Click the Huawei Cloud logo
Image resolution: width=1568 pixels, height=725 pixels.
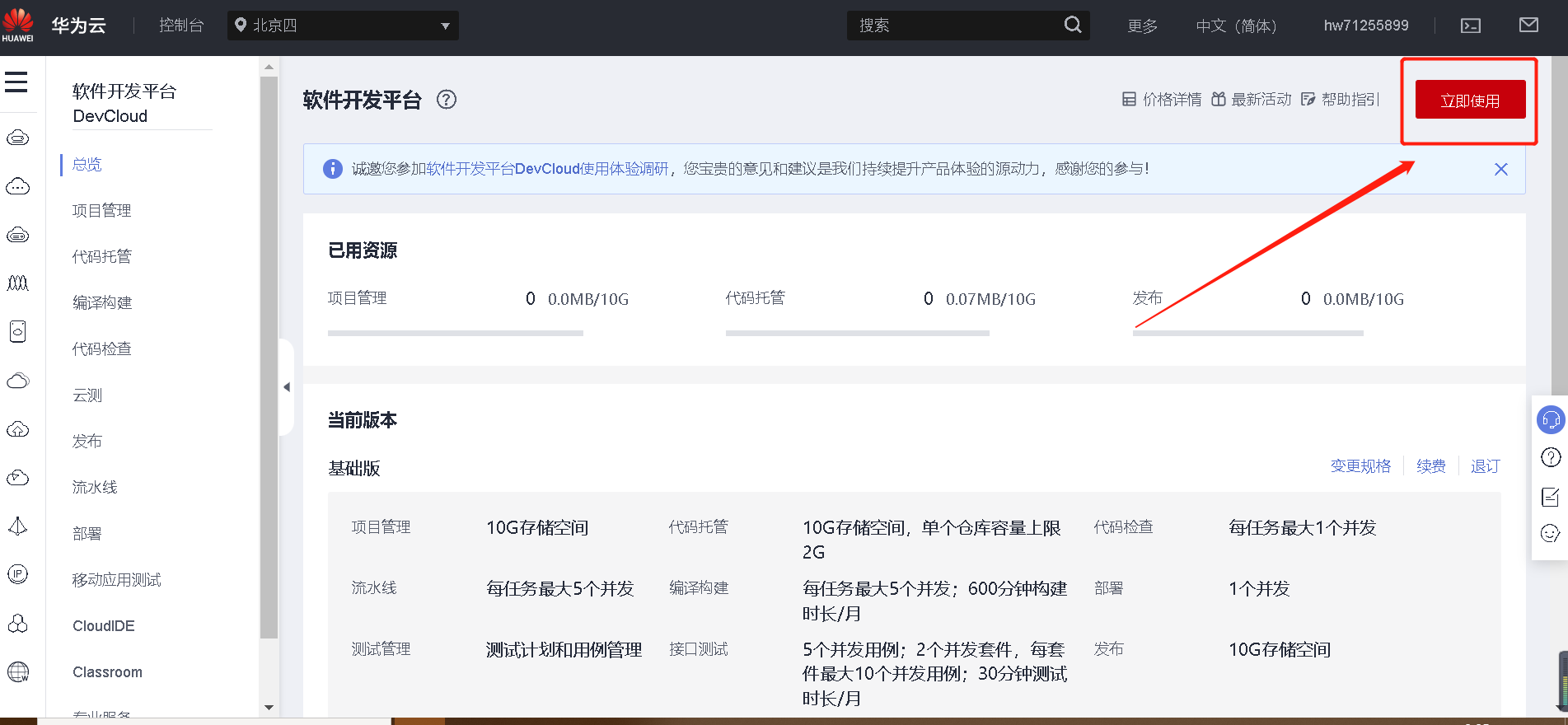pos(17,25)
